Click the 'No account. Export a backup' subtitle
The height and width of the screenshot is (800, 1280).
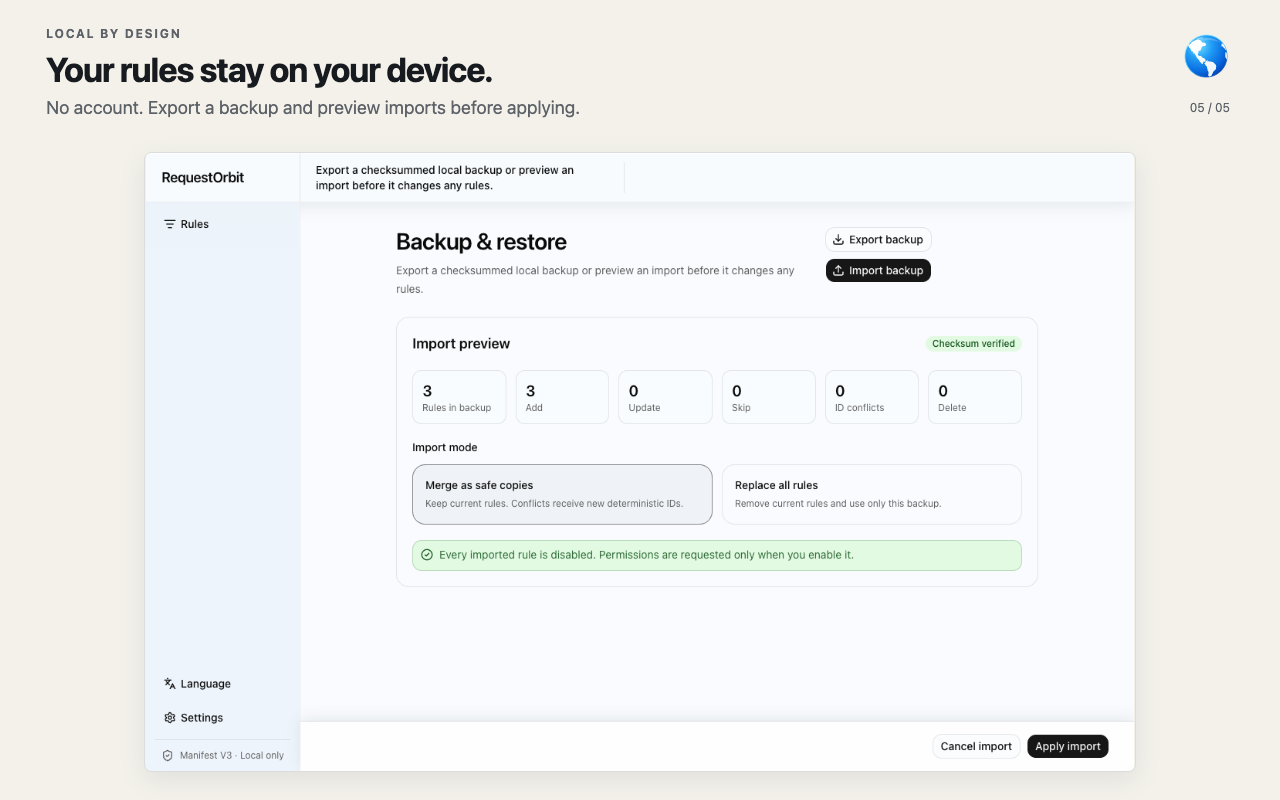(x=313, y=108)
